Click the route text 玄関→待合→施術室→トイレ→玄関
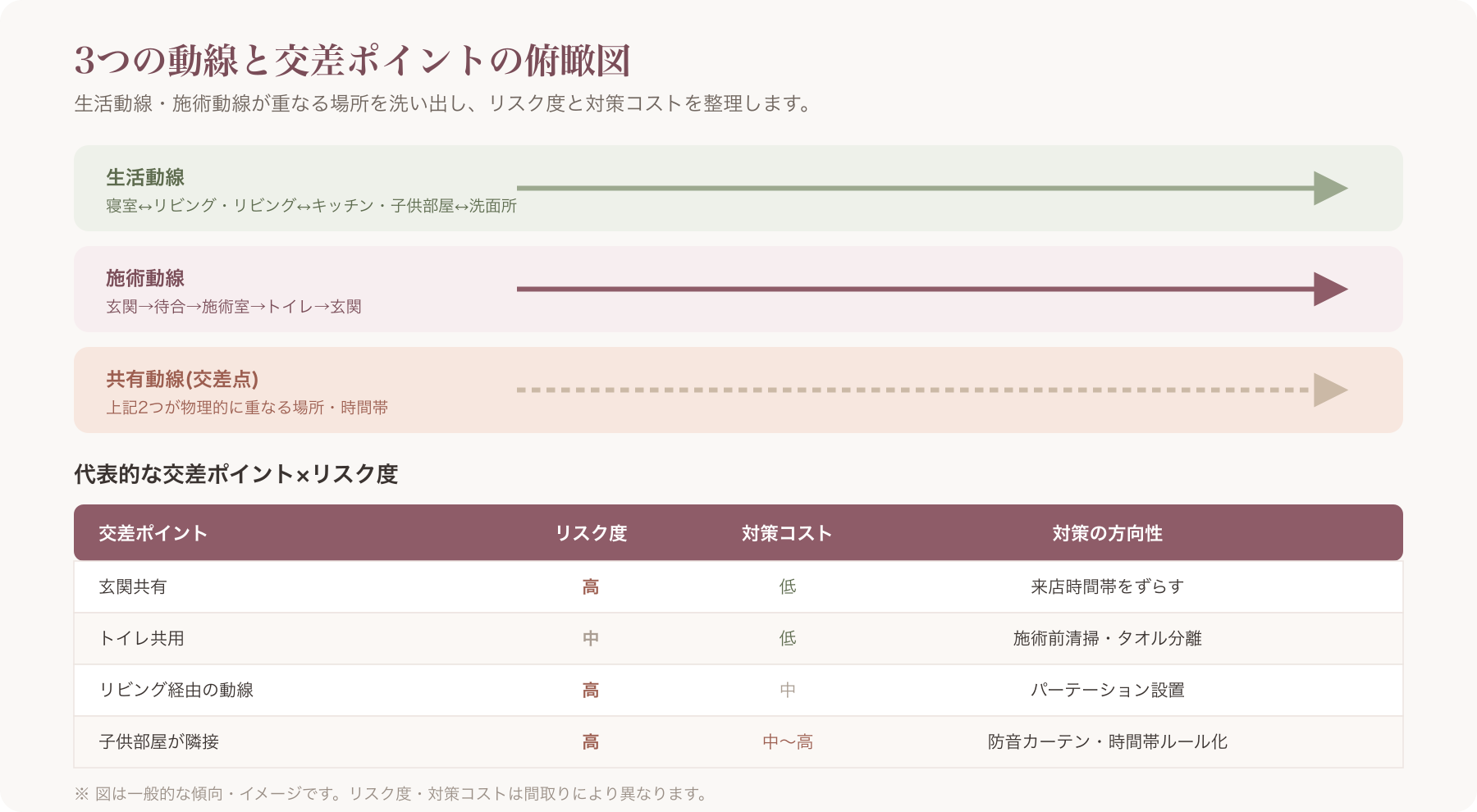The image size is (1477, 812). point(234,307)
